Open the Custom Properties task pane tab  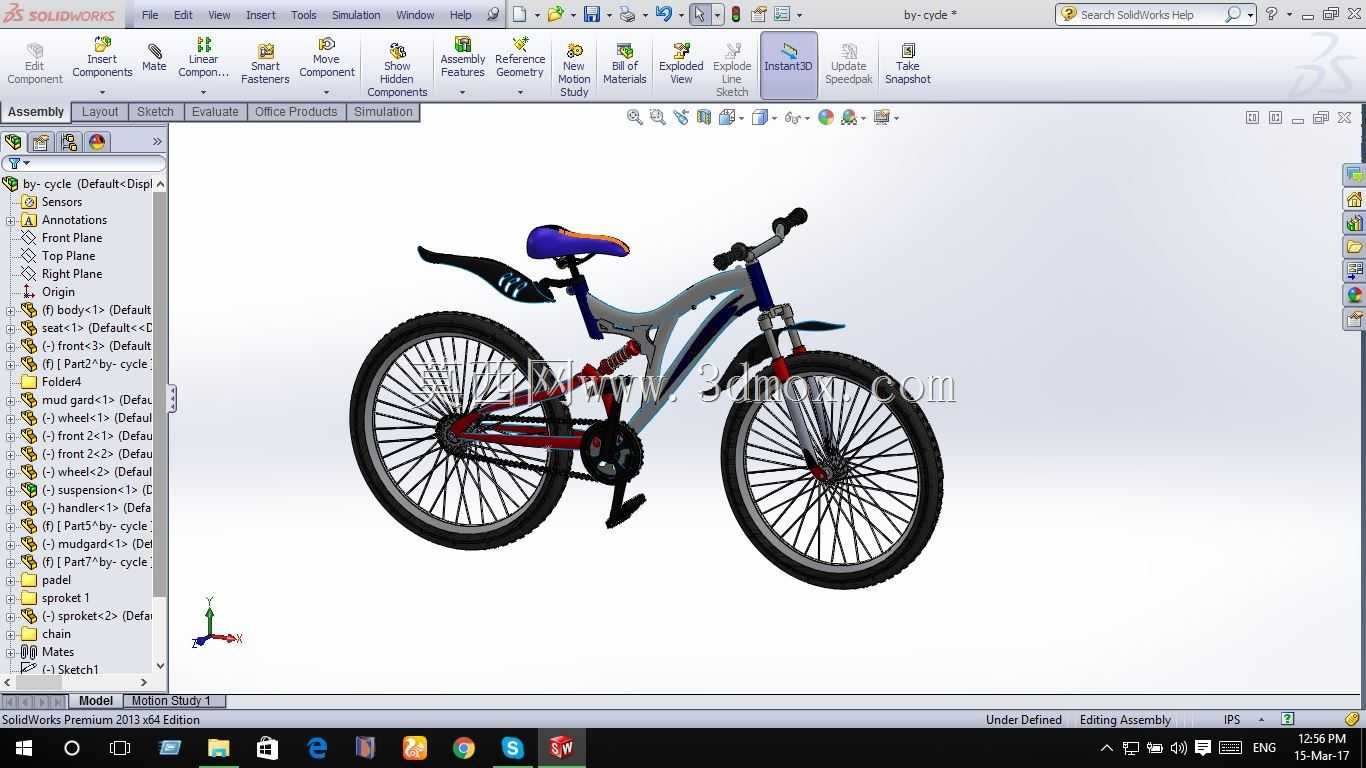tap(1354, 319)
